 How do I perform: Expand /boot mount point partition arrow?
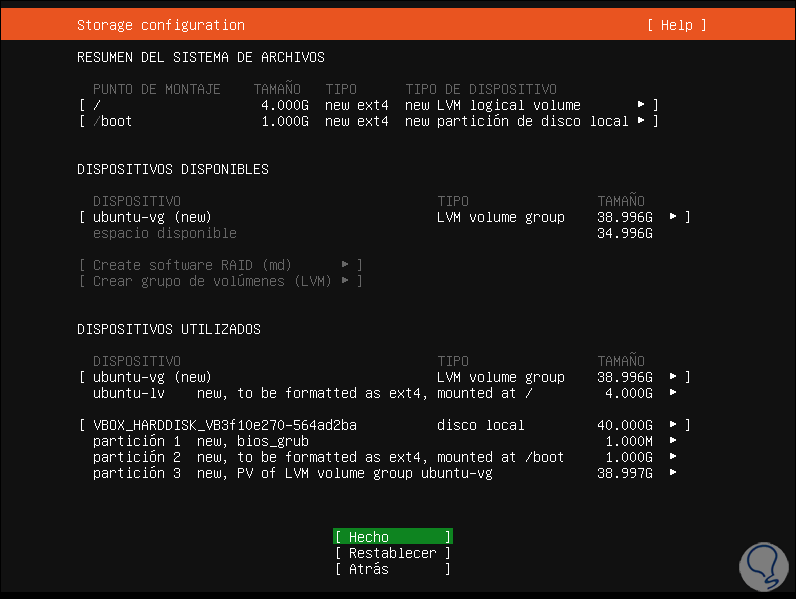tap(641, 121)
